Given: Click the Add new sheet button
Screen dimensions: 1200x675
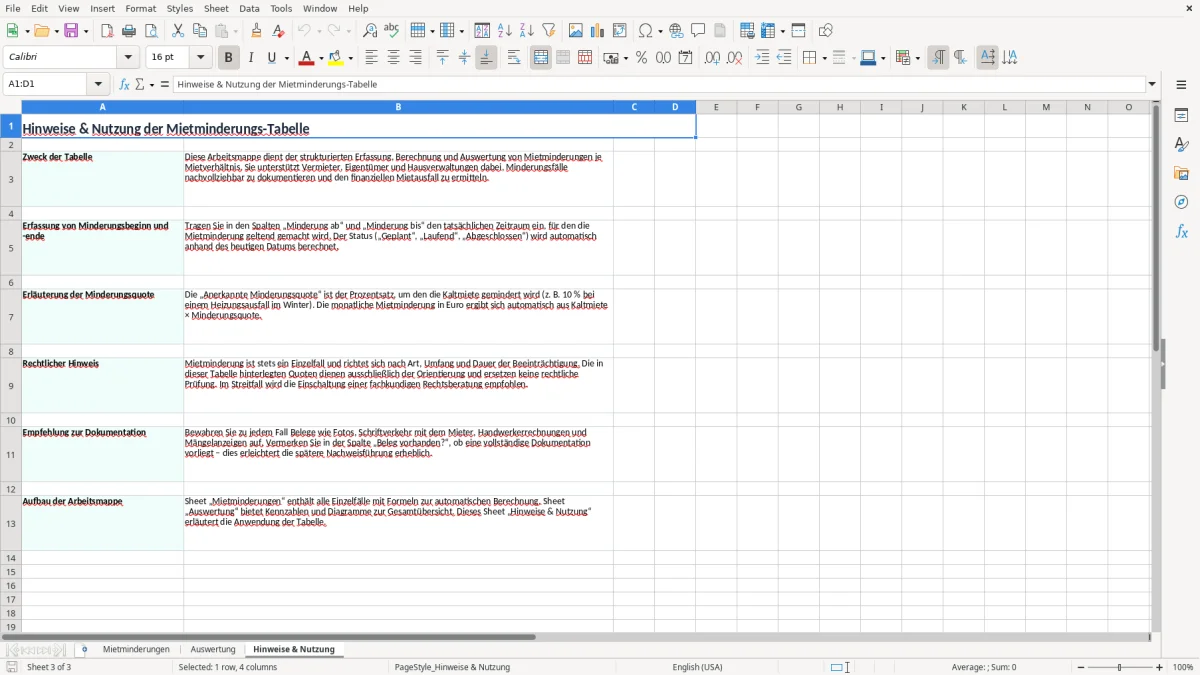Looking at the screenshot, I should coord(84,649).
